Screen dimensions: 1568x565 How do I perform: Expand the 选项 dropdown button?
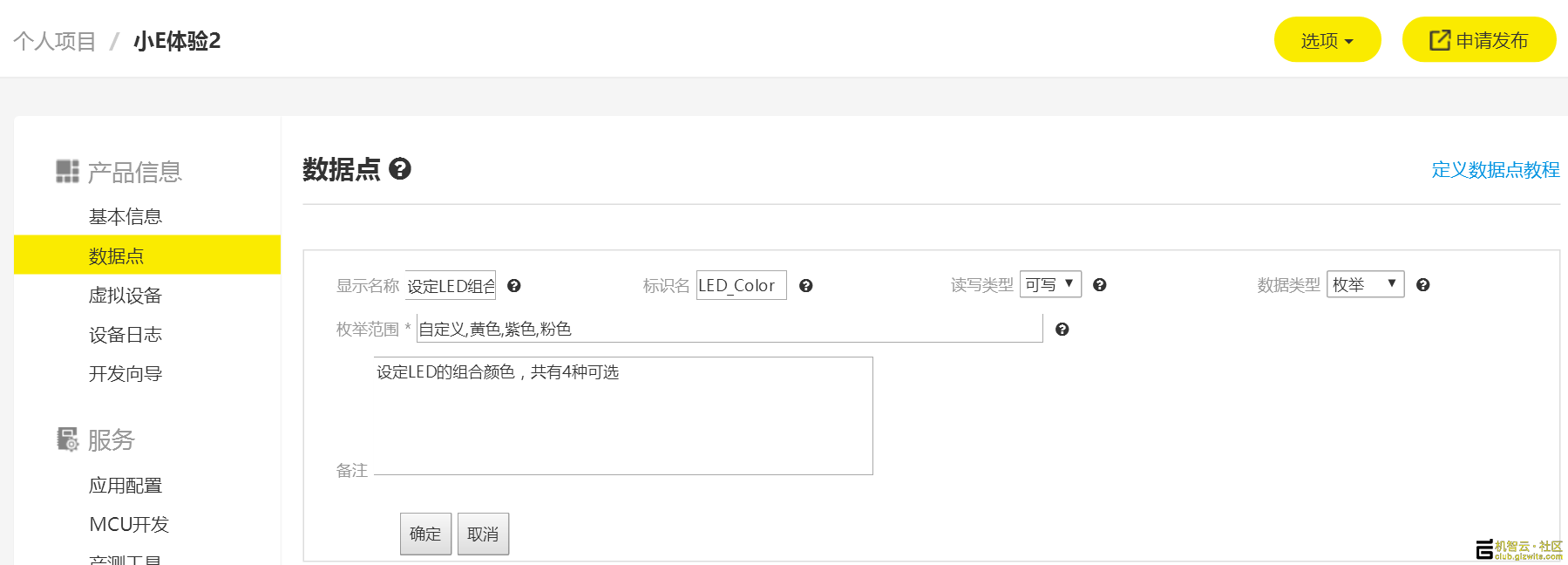point(1327,40)
